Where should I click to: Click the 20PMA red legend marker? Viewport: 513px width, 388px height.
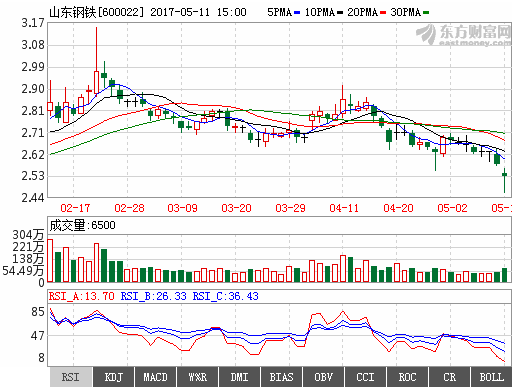pyautogui.click(x=383, y=13)
